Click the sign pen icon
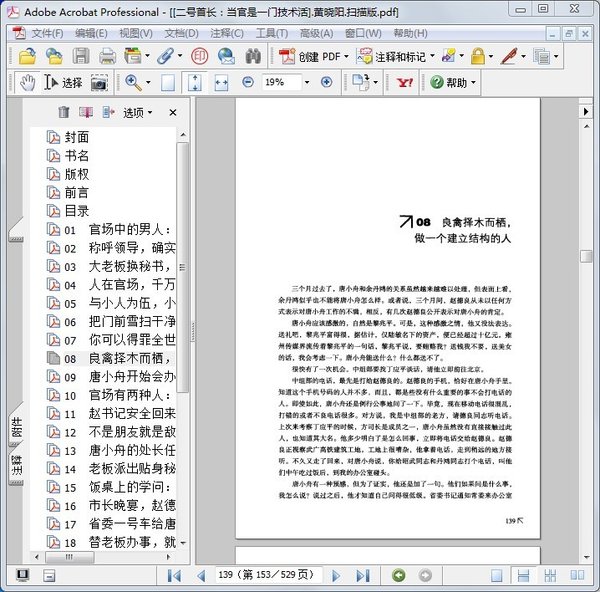The width and height of the screenshot is (600, 592). [509, 56]
